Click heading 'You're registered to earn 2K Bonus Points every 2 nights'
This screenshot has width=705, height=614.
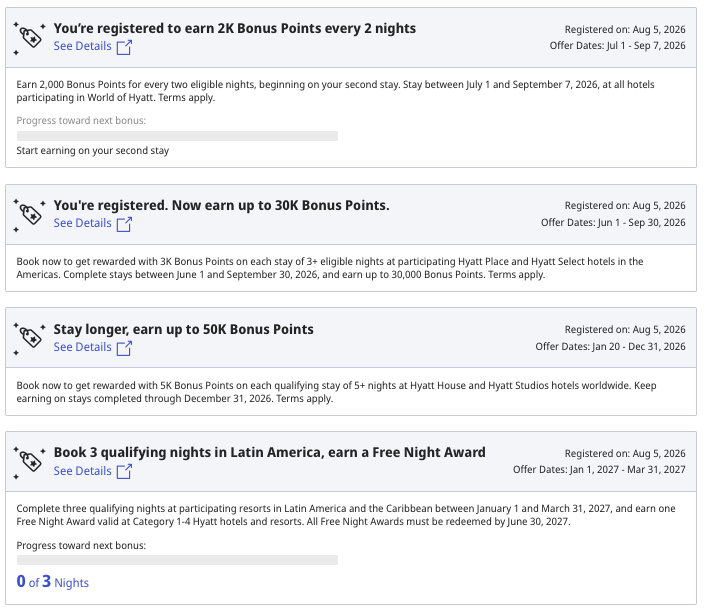click(x=235, y=28)
